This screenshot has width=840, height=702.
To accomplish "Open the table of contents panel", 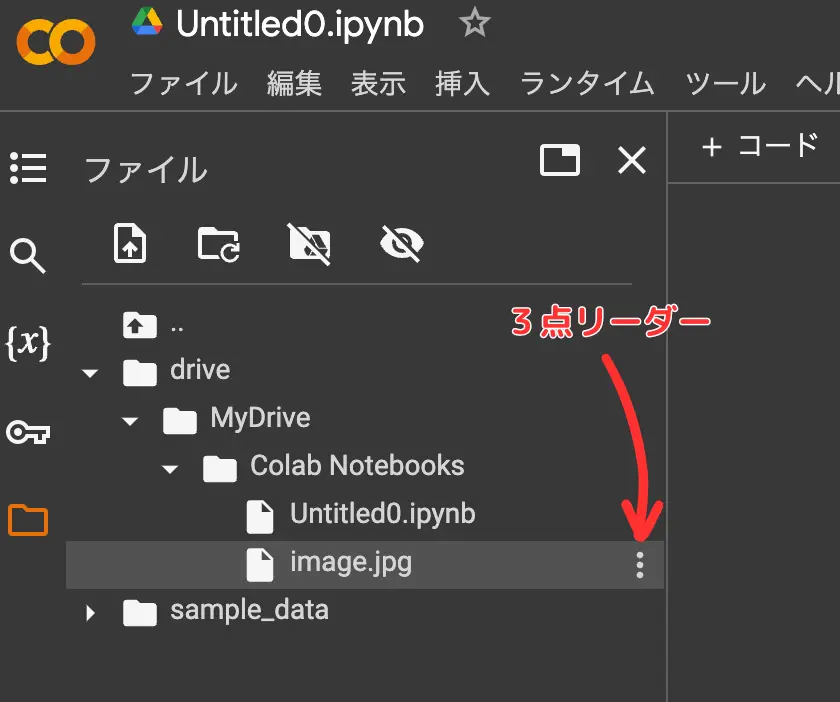I will tap(28, 169).
